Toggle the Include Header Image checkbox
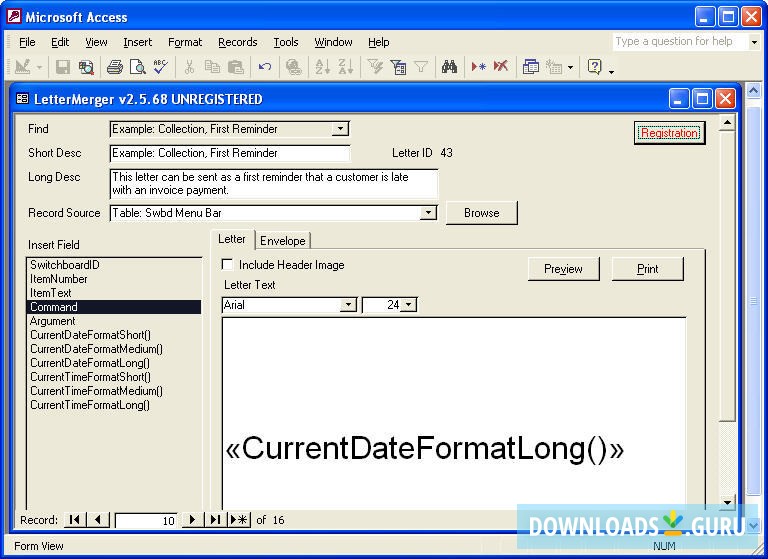Image resolution: width=768 pixels, height=559 pixels. (227, 265)
